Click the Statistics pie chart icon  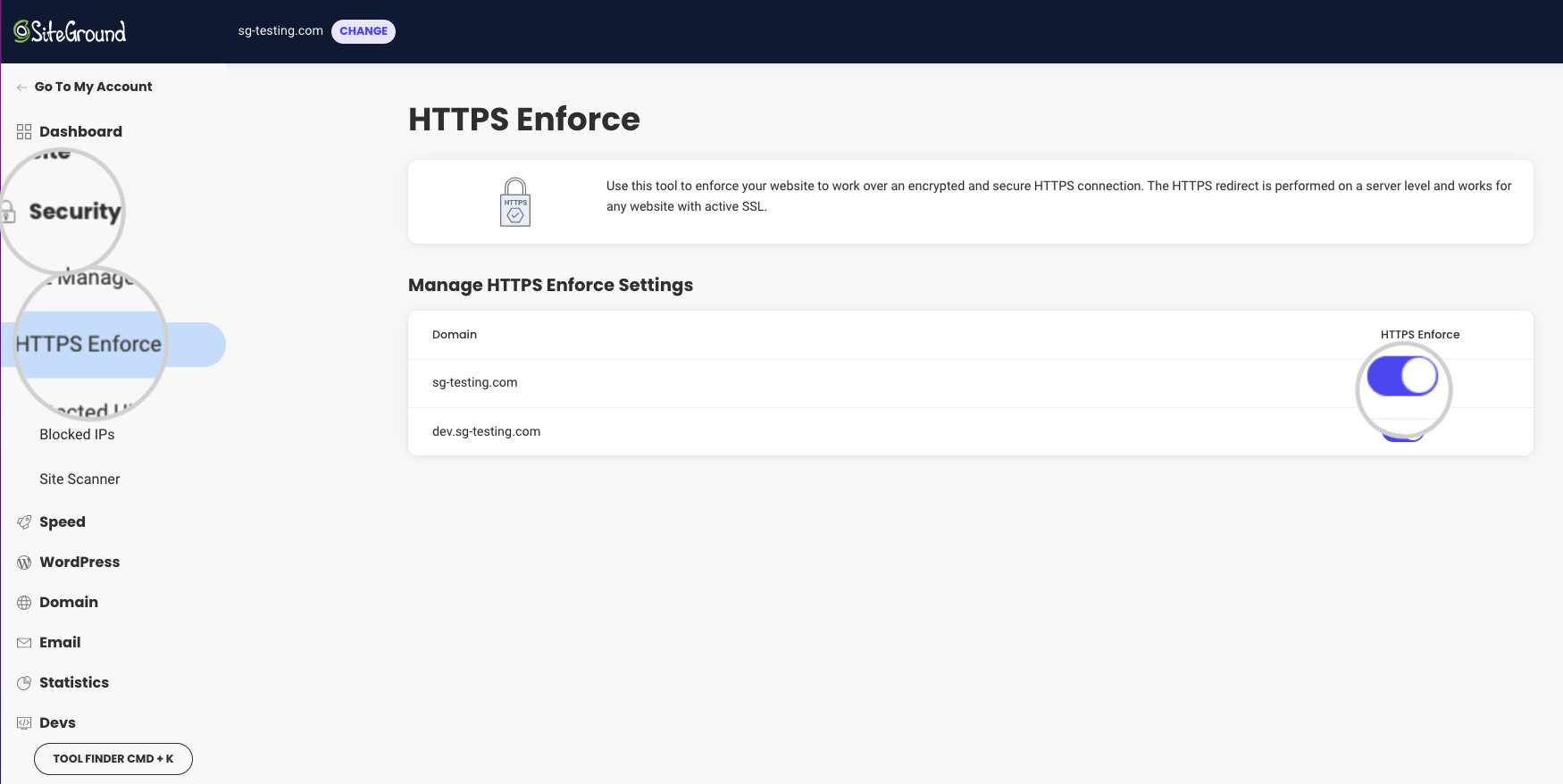coord(24,683)
